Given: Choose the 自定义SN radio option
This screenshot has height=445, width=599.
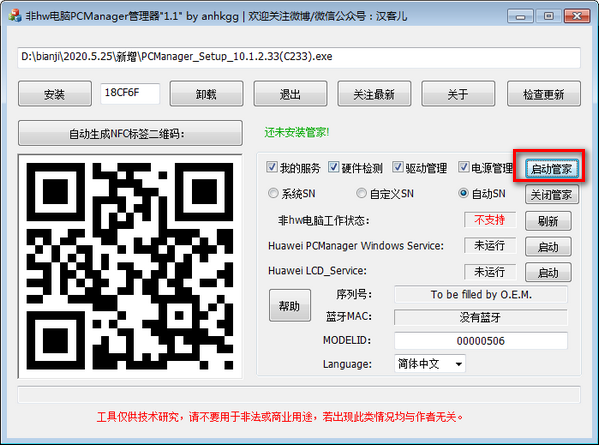Looking at the screenshot, I should [x=361, y=193].
